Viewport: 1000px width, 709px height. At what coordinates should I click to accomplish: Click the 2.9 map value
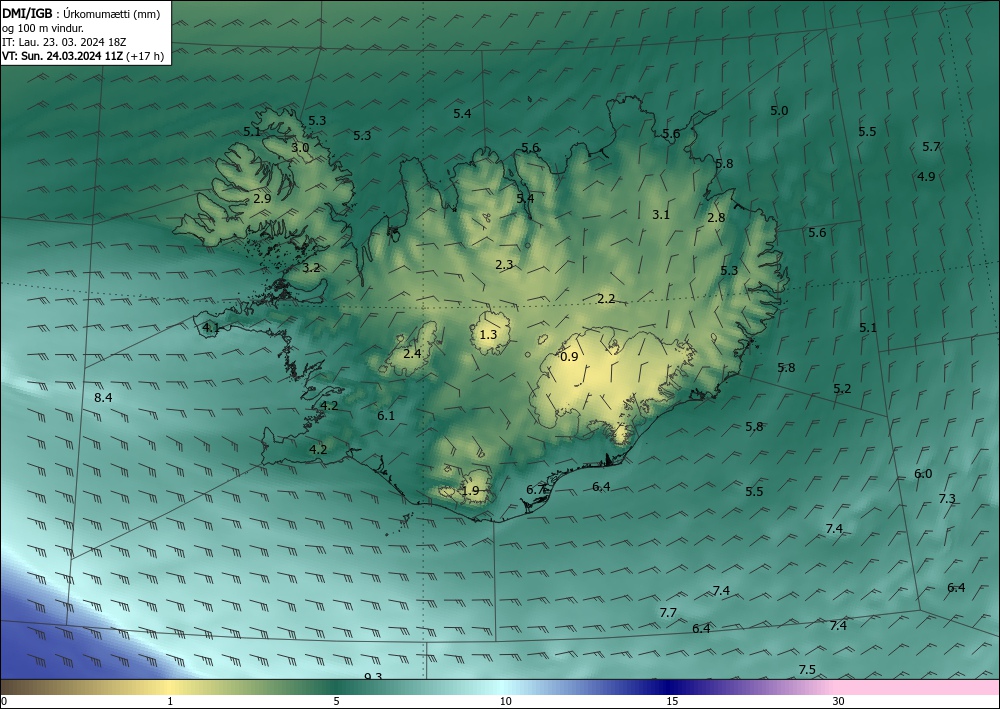click(x=262, y=198)
